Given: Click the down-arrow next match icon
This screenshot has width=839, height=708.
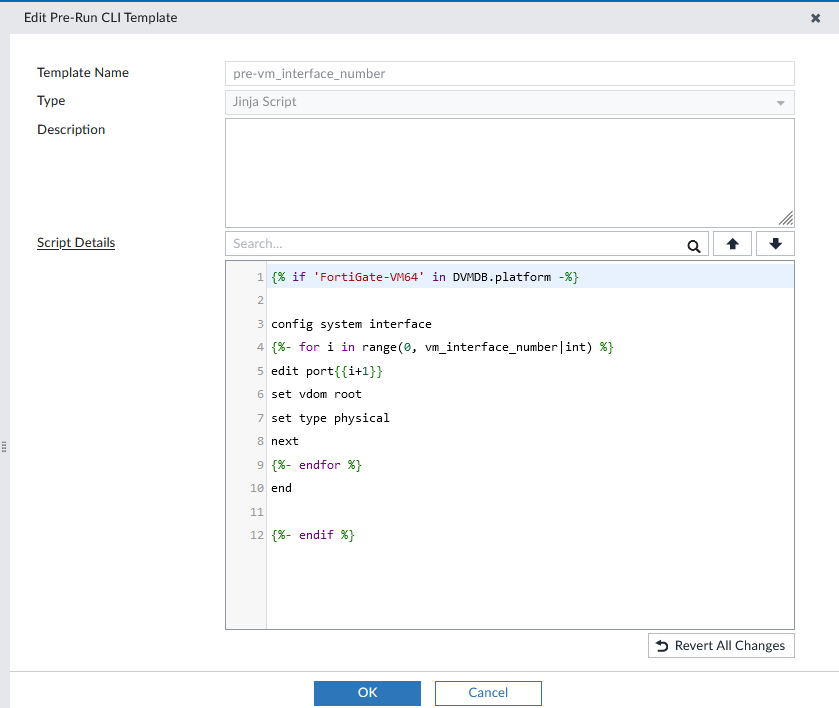Looking at the screenshot, I should point(775,243).
